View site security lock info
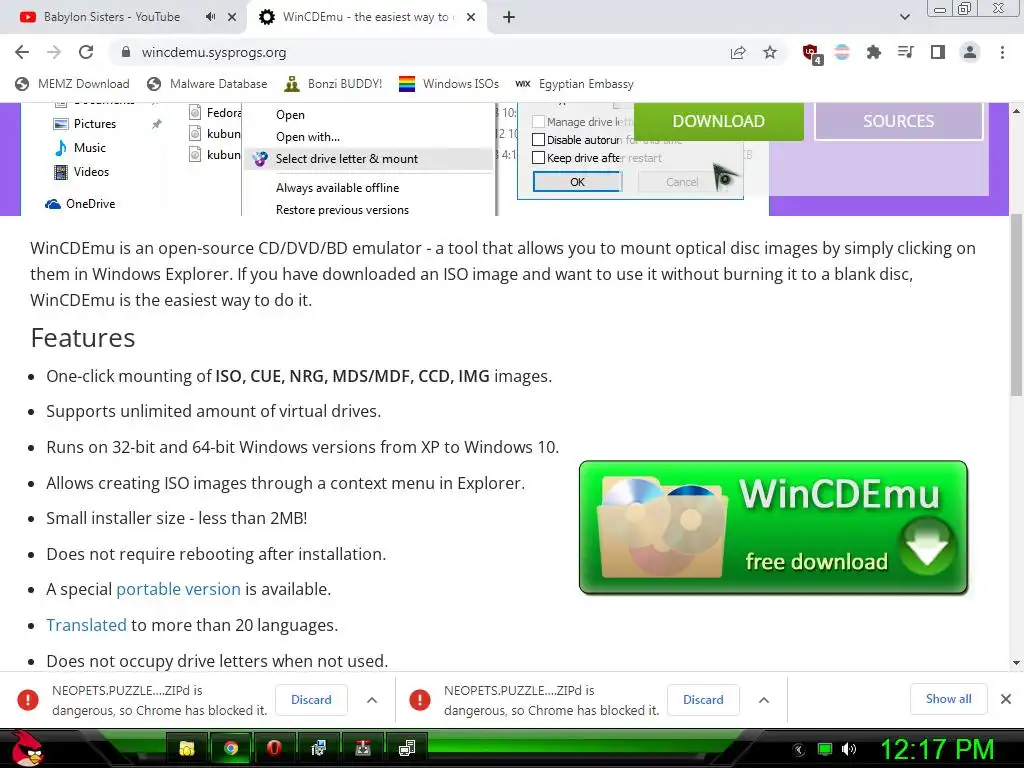Screen dimensions: 1024x768 pos(126,52)
